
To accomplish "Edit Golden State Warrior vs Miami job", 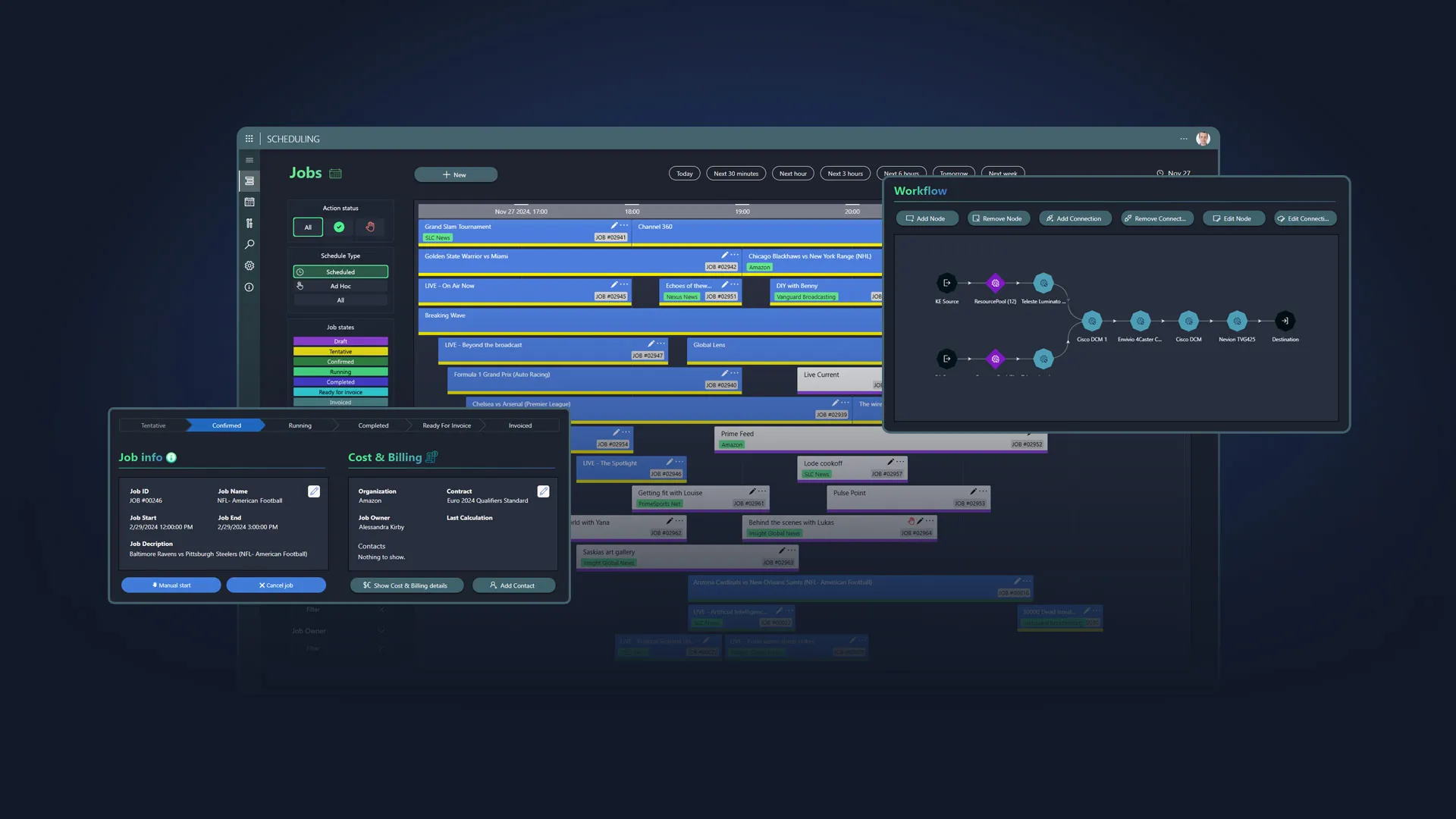I will click(x=724, y=255).
